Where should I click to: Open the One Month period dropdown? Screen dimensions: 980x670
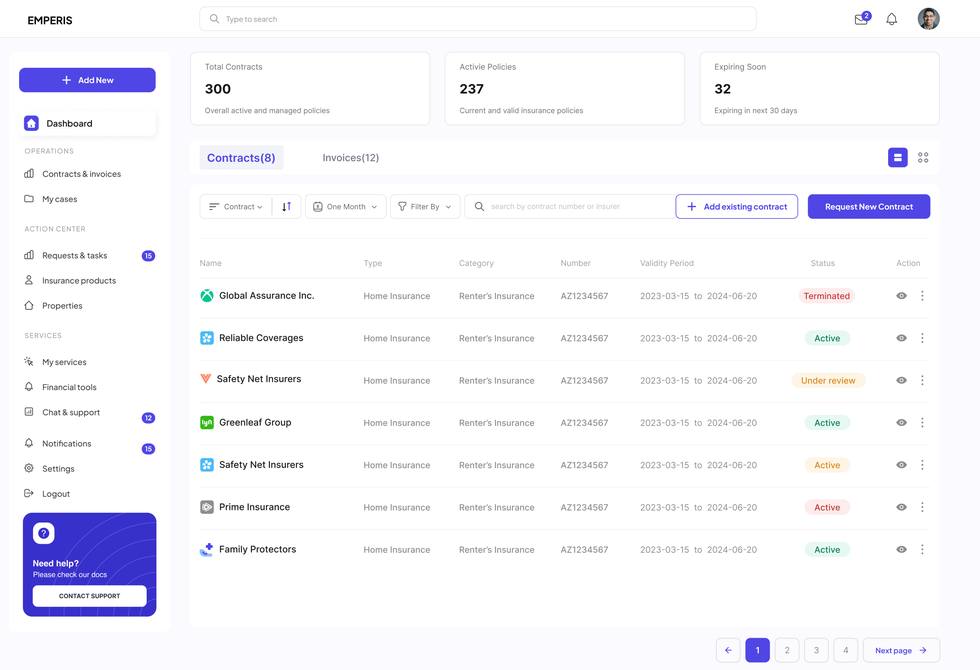click(346, 206)
